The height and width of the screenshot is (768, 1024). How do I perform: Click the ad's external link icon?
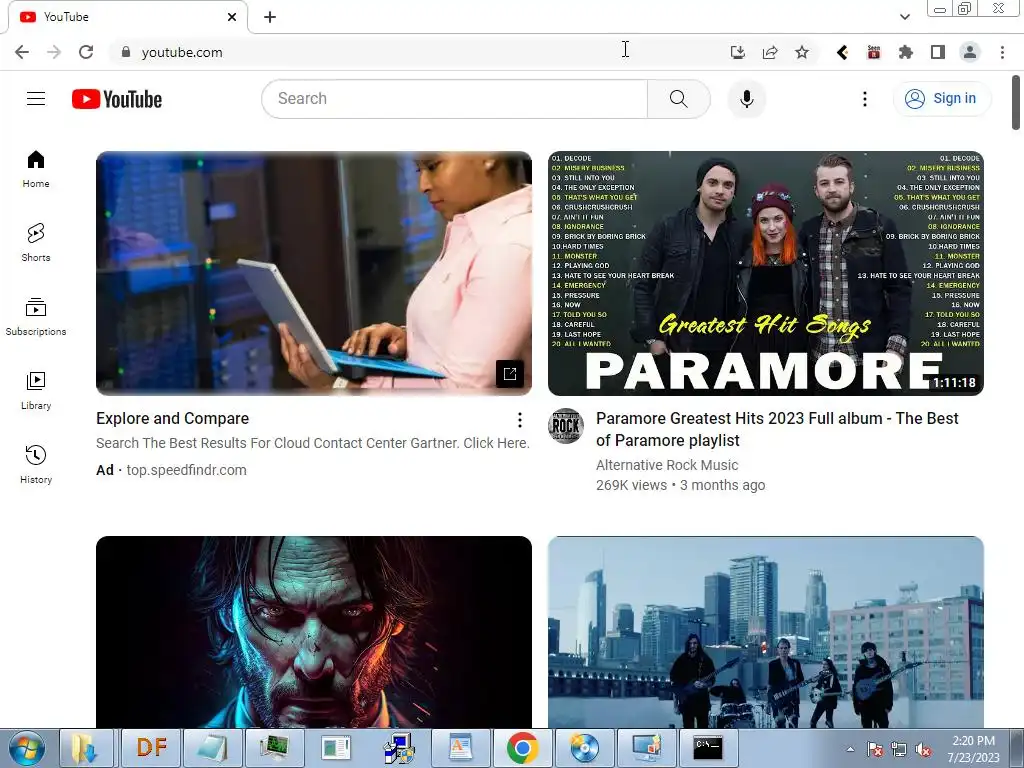[x=510, y=374]
